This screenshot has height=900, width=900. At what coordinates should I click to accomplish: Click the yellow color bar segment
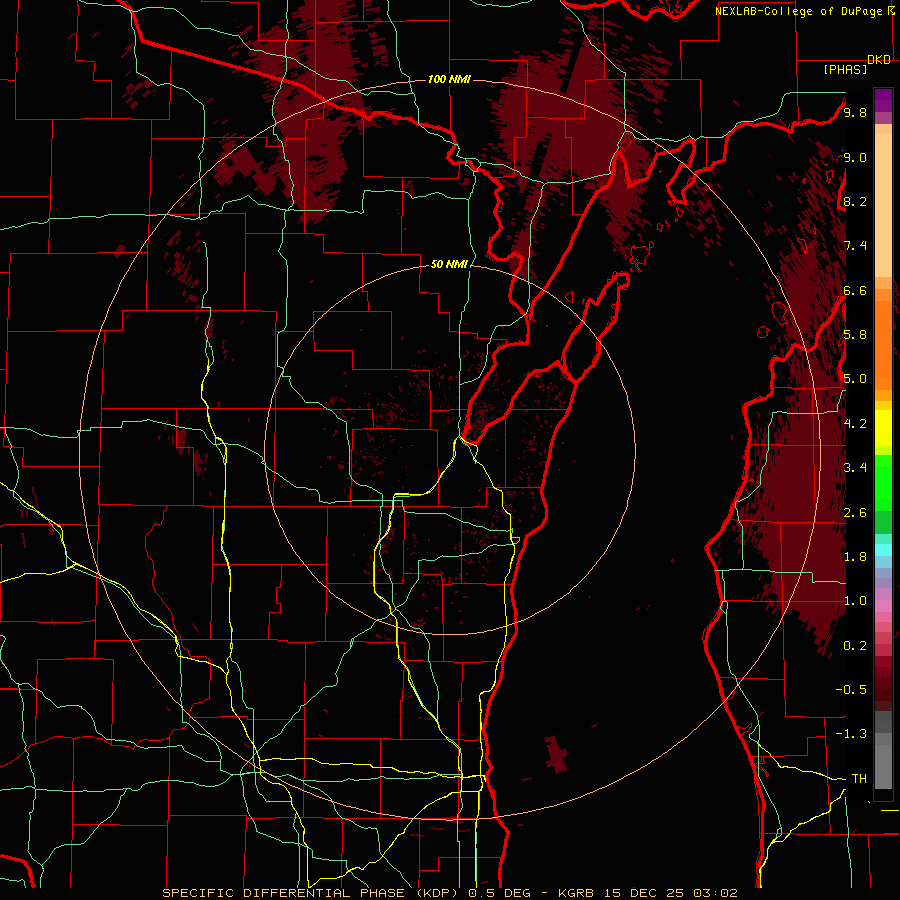[x=883, y=428]
